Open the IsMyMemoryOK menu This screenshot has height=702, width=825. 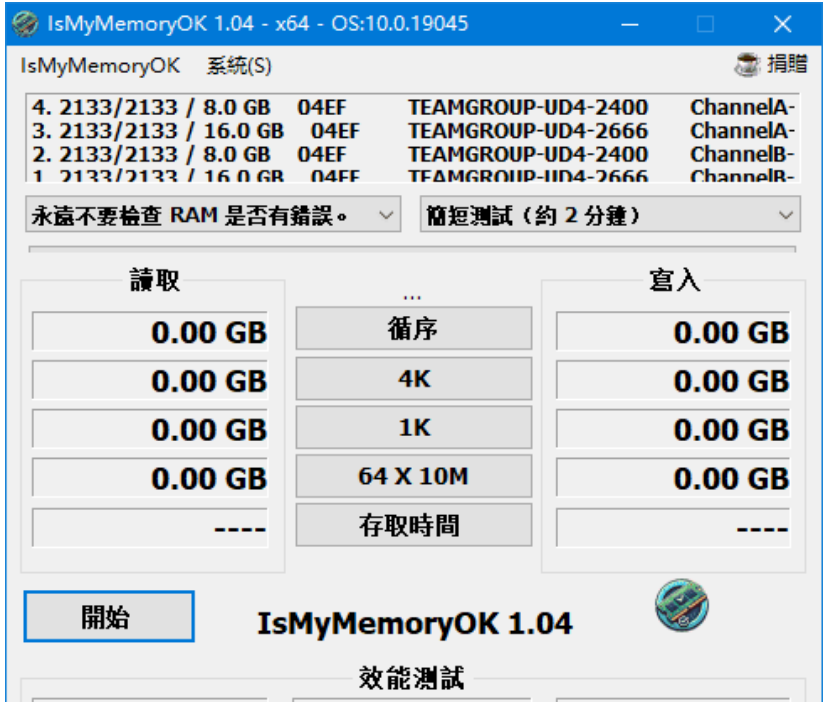pyautogui.click(x=99, y=64)
